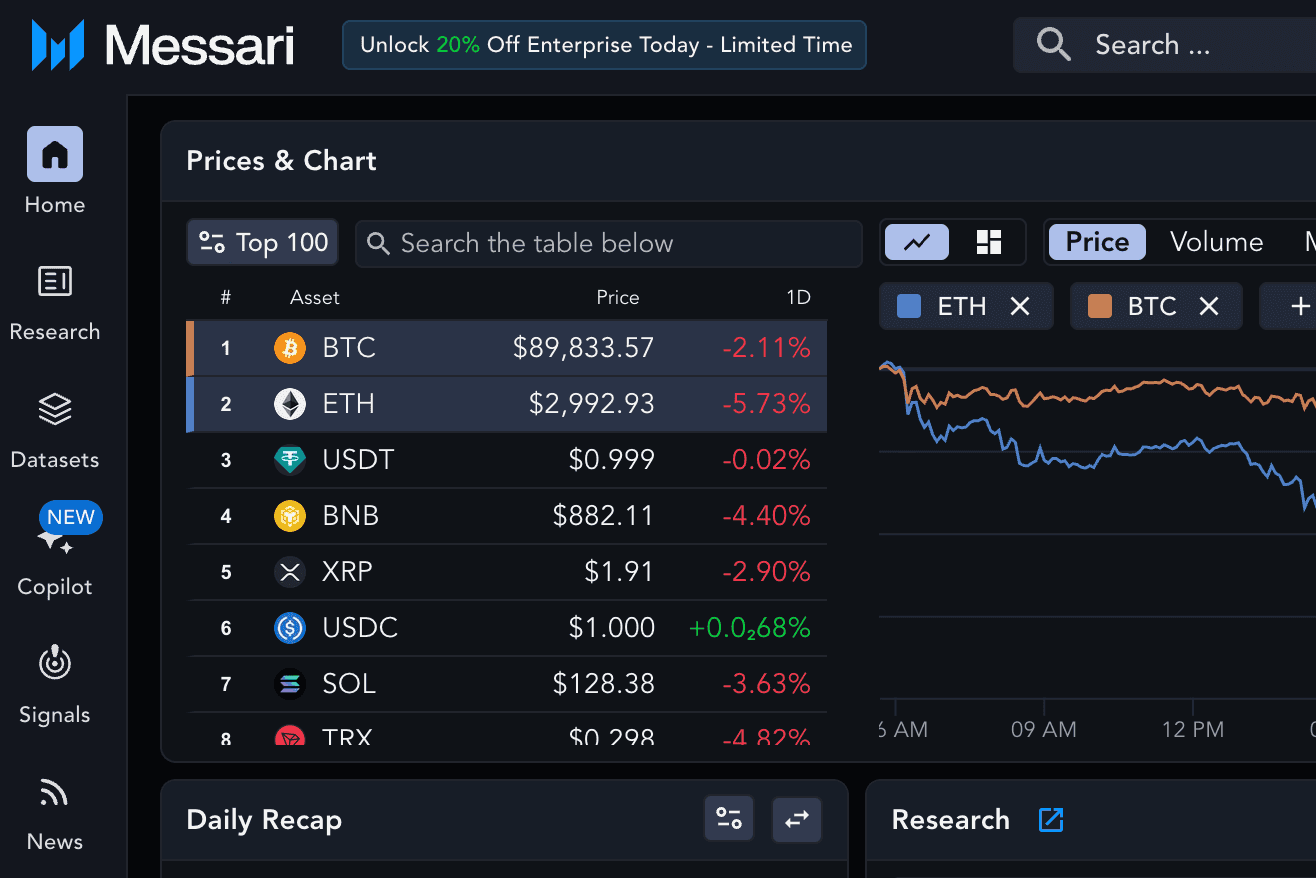Viewport: 1316px width, 878px height.
Task: Go to Datasets in sidebar
Action: tap(55, 431)
